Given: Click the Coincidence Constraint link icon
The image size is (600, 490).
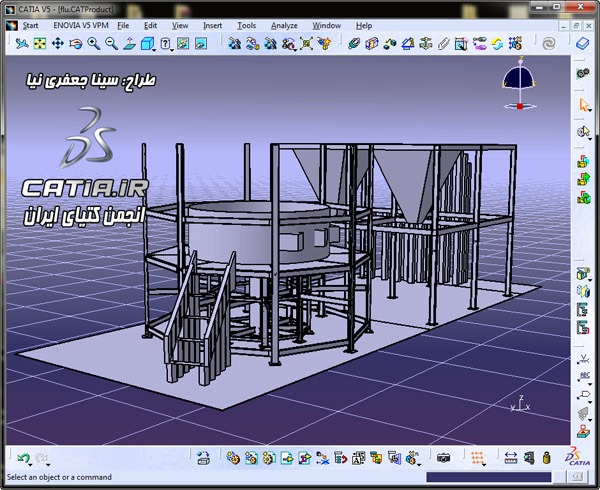Looking at the screenshot, I should click(354, 44).
